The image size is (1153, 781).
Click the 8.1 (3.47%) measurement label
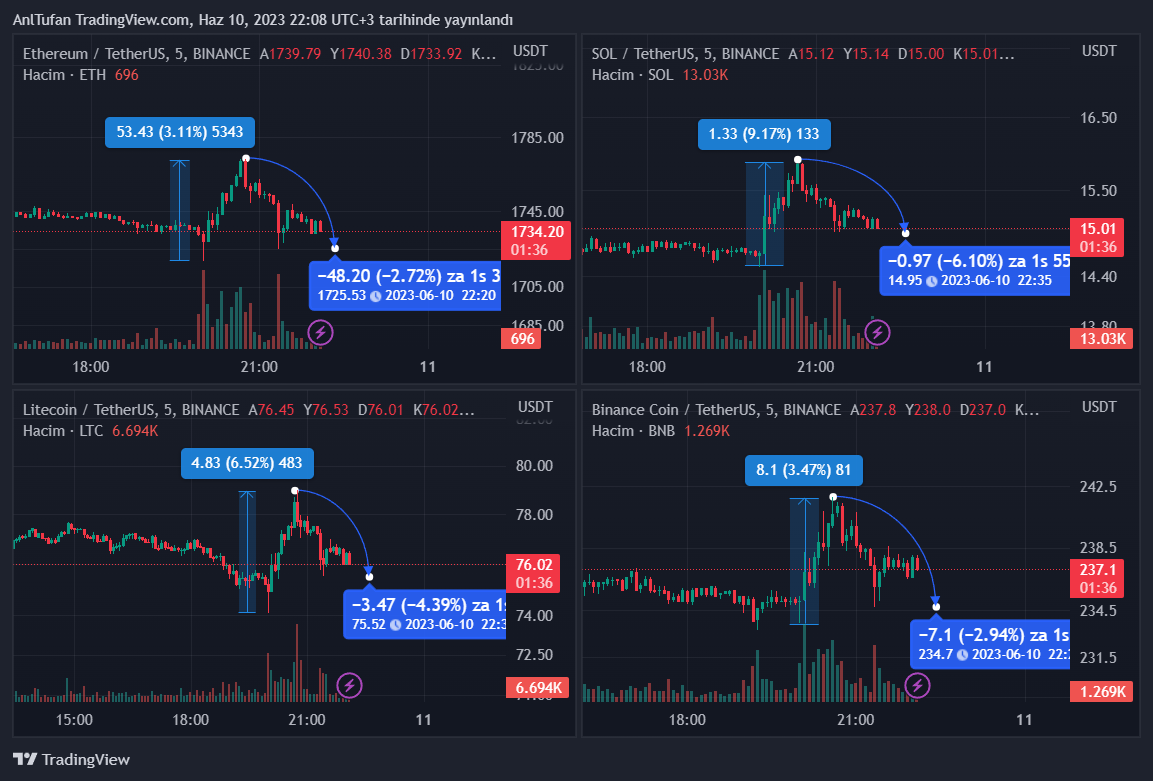point(803,470)
